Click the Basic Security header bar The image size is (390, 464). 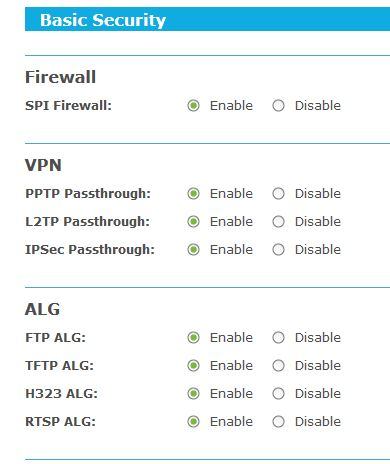tap(207, 20)
